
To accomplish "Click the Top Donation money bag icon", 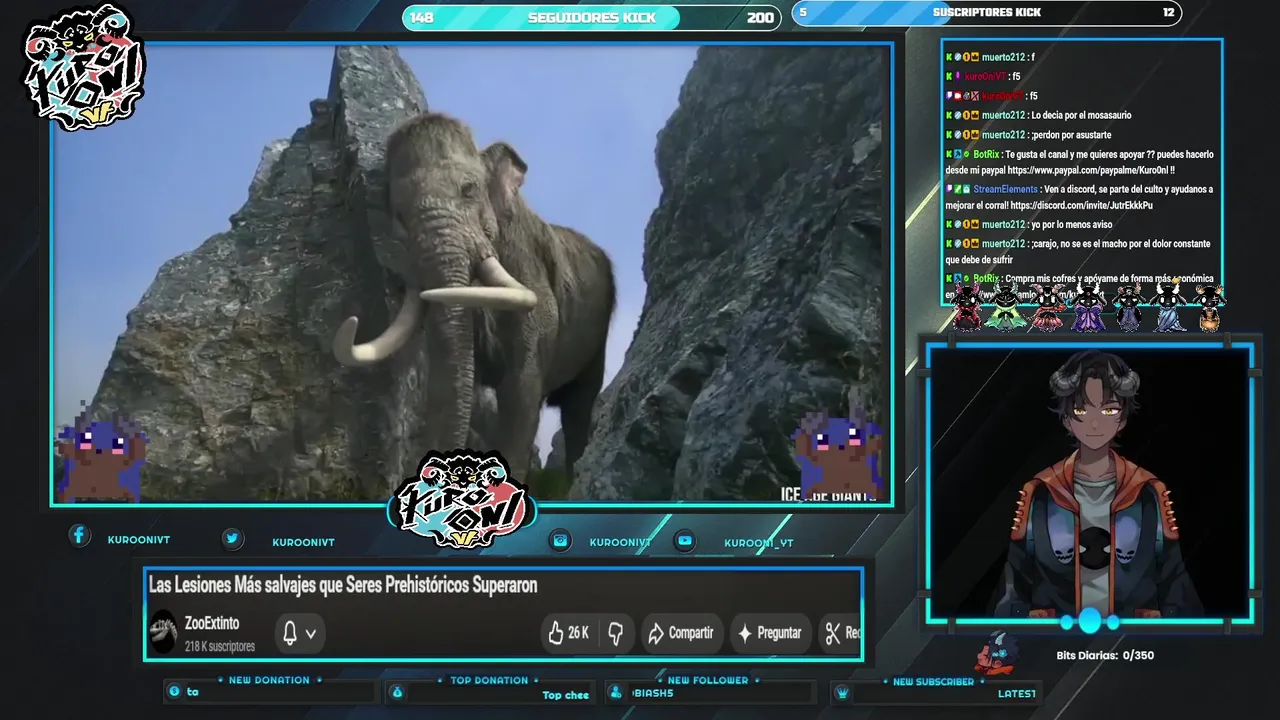I will click(397, 692).
